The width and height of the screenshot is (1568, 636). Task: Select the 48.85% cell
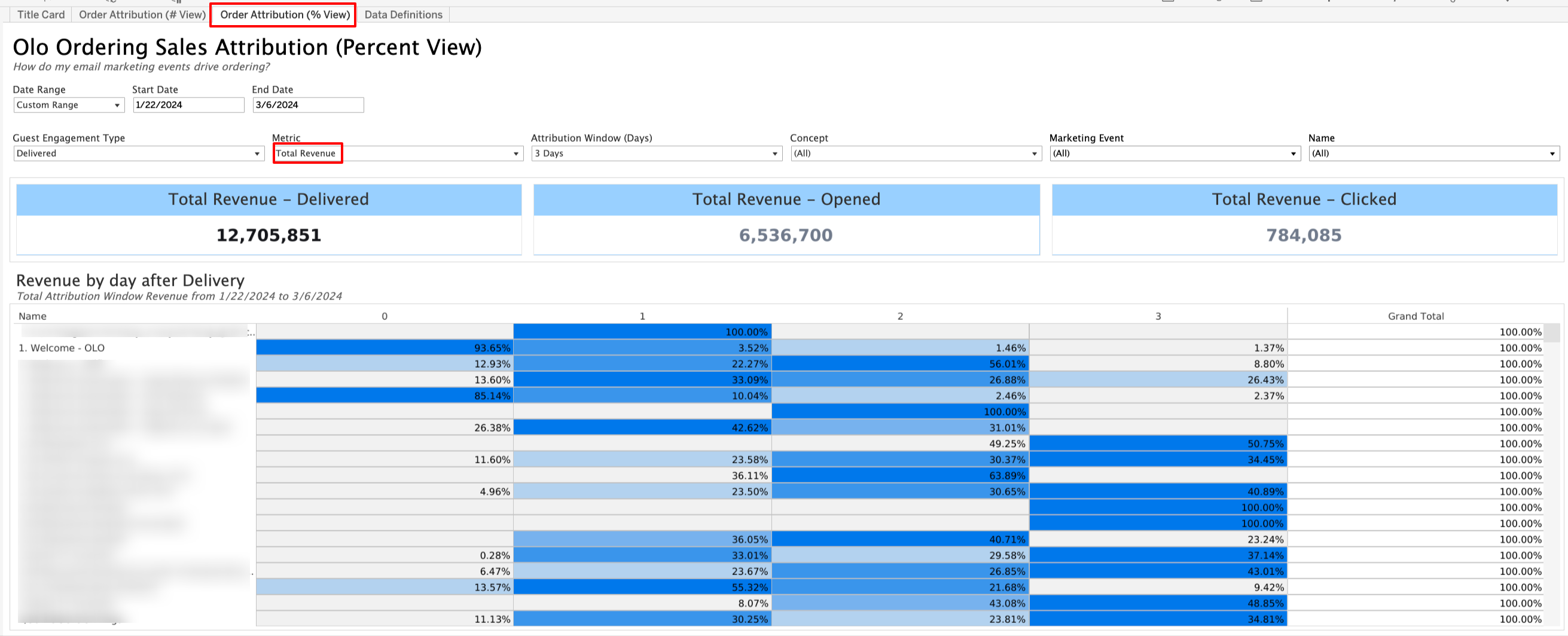pyautogui.click(x=1158, y=603)
